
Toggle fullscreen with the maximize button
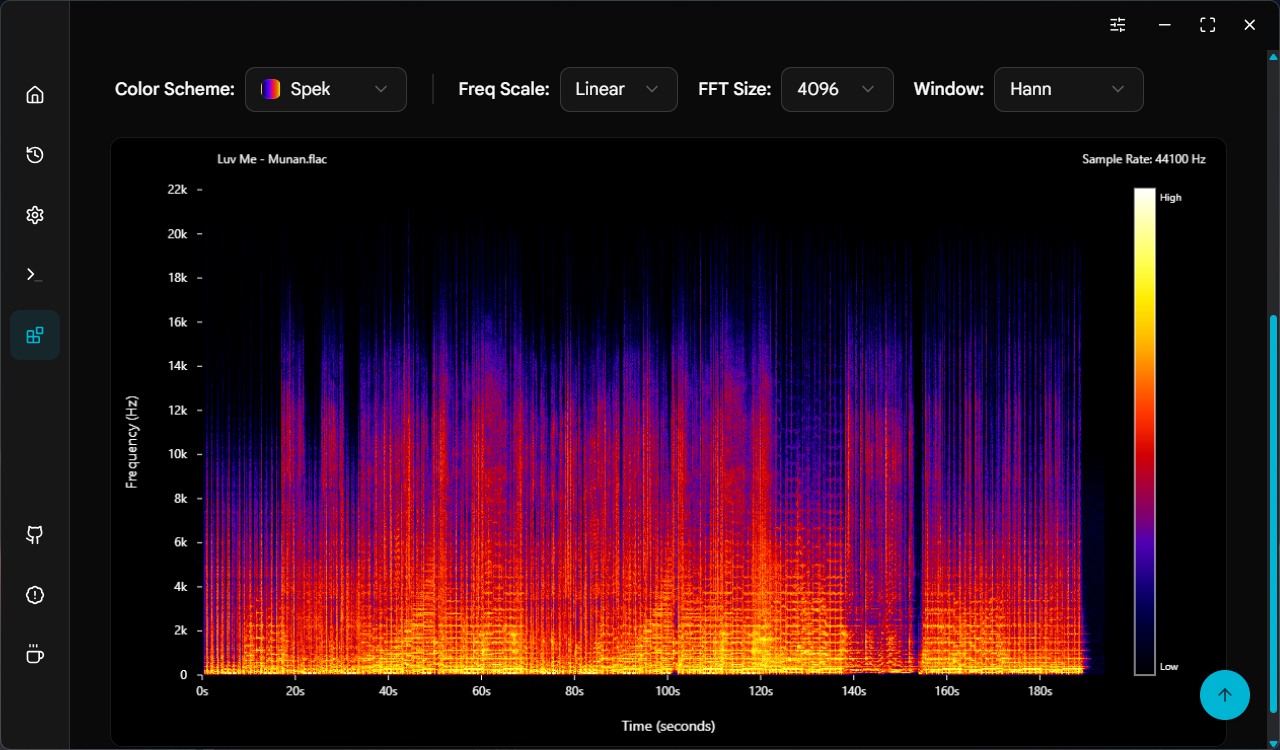pyautogui.click(x=1207, y=25)
